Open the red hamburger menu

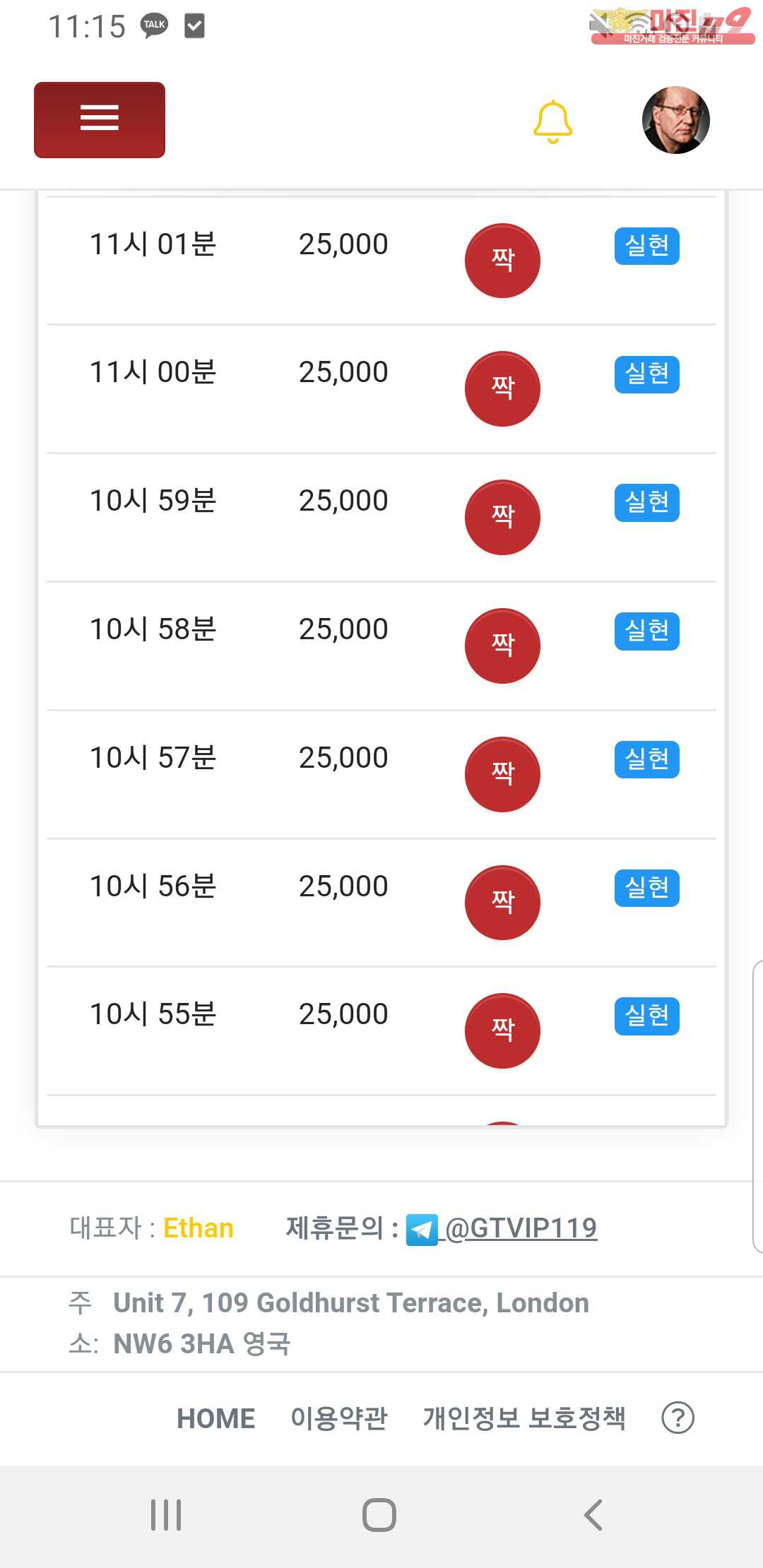pos(100,119)
